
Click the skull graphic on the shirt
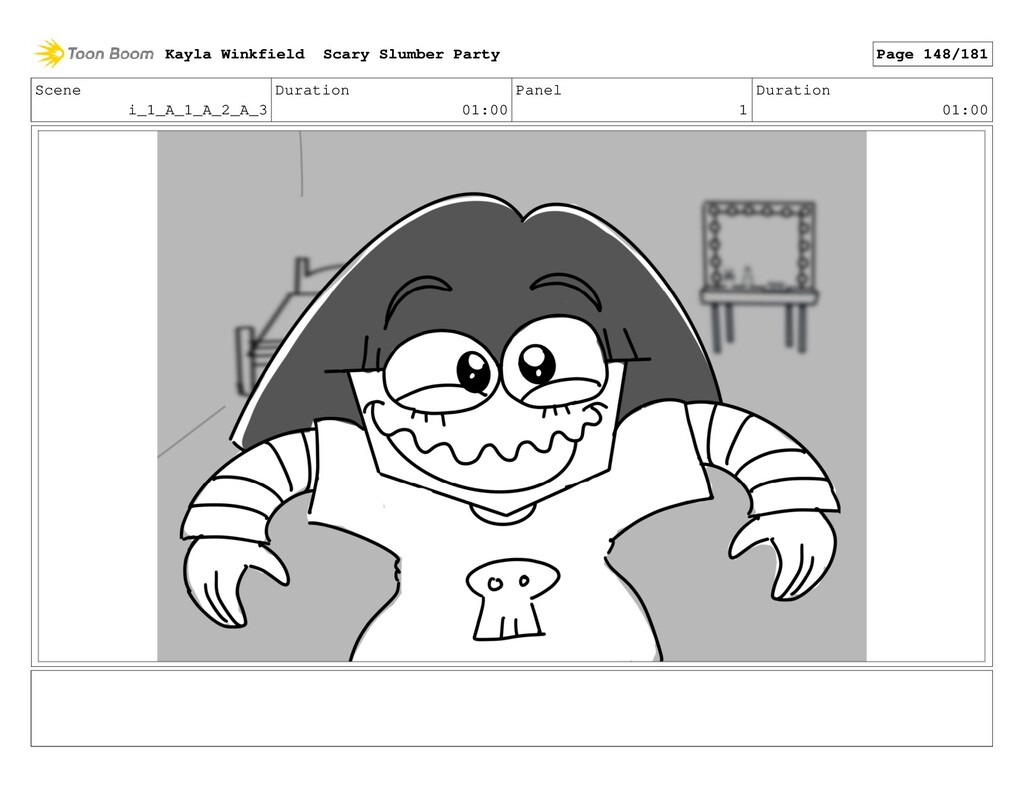click(x=513, y=598)
